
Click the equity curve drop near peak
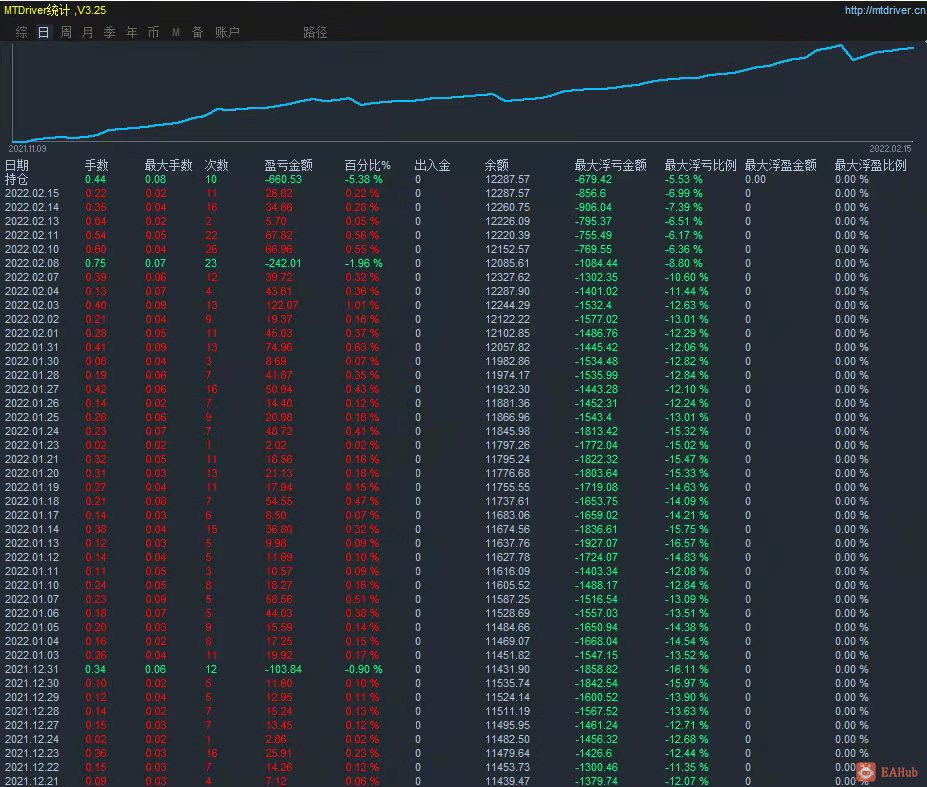click(x=847, y=52)
